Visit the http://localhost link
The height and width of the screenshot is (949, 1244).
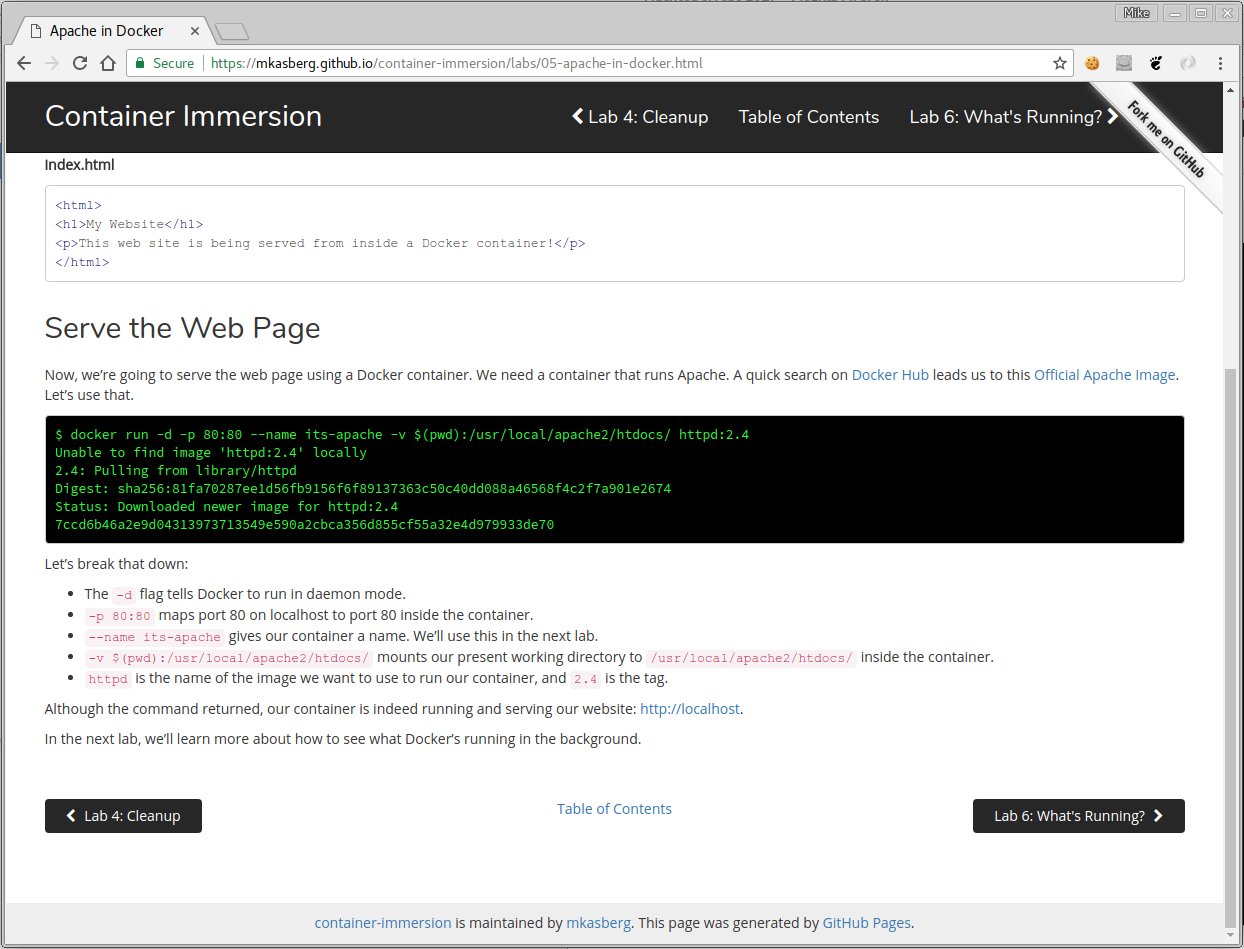click(690, 709)
